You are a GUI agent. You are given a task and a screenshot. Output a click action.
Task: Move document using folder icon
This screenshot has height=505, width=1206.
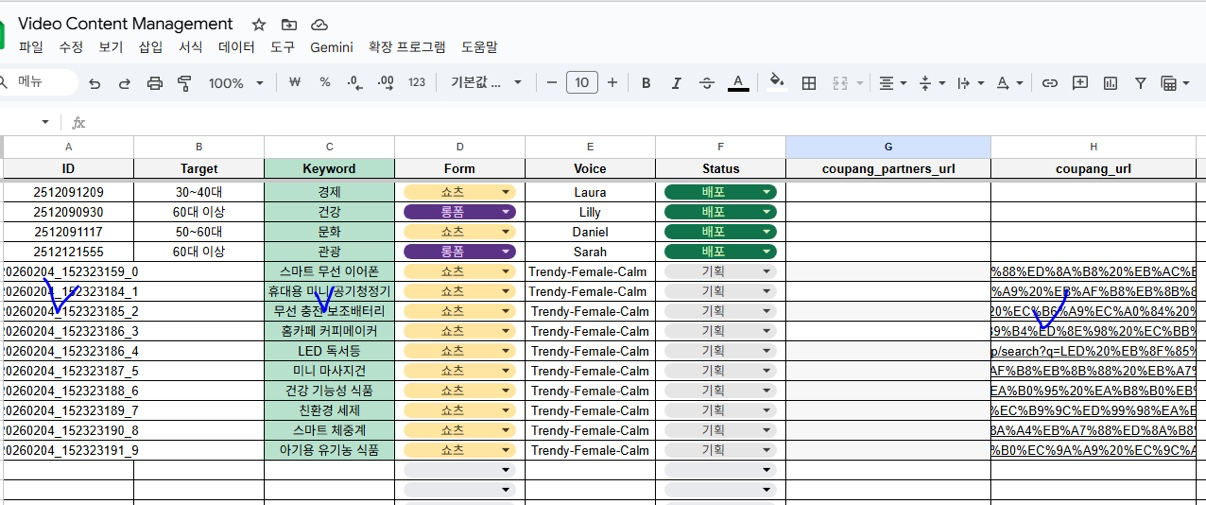(x=289, y=24)
